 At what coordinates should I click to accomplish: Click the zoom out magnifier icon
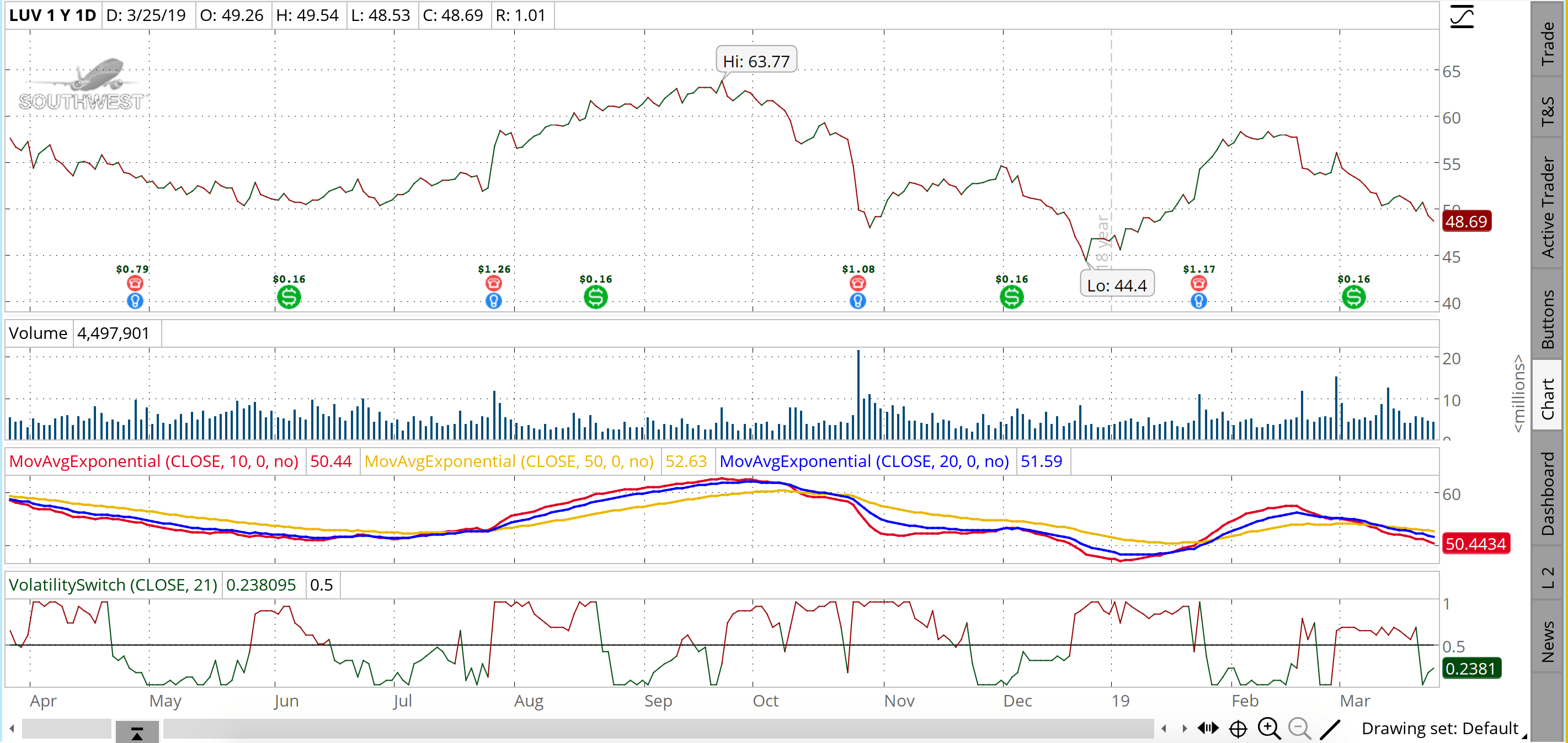[1299, 728]
